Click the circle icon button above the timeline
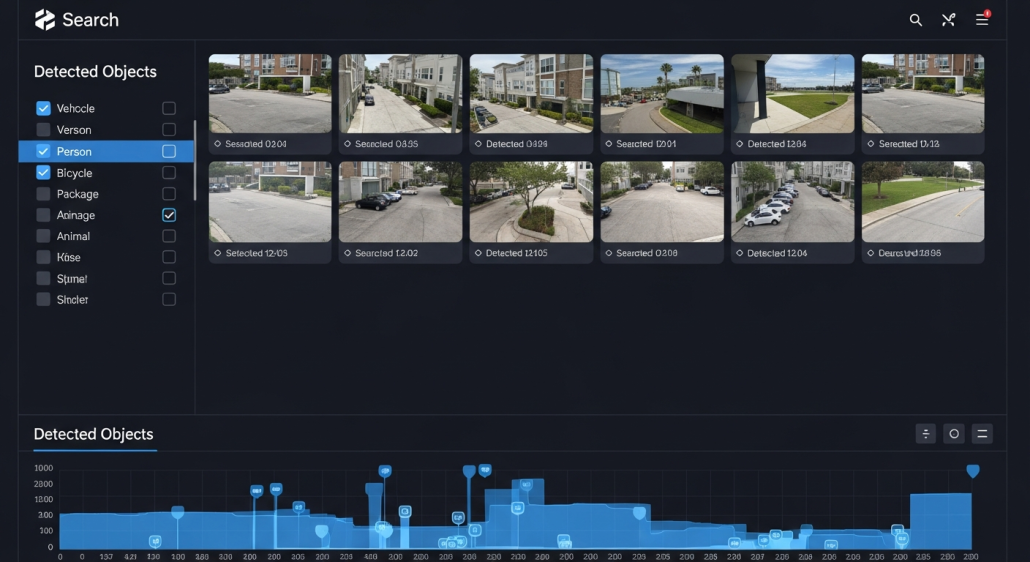Screen dimensions: 1030x562 954,434
